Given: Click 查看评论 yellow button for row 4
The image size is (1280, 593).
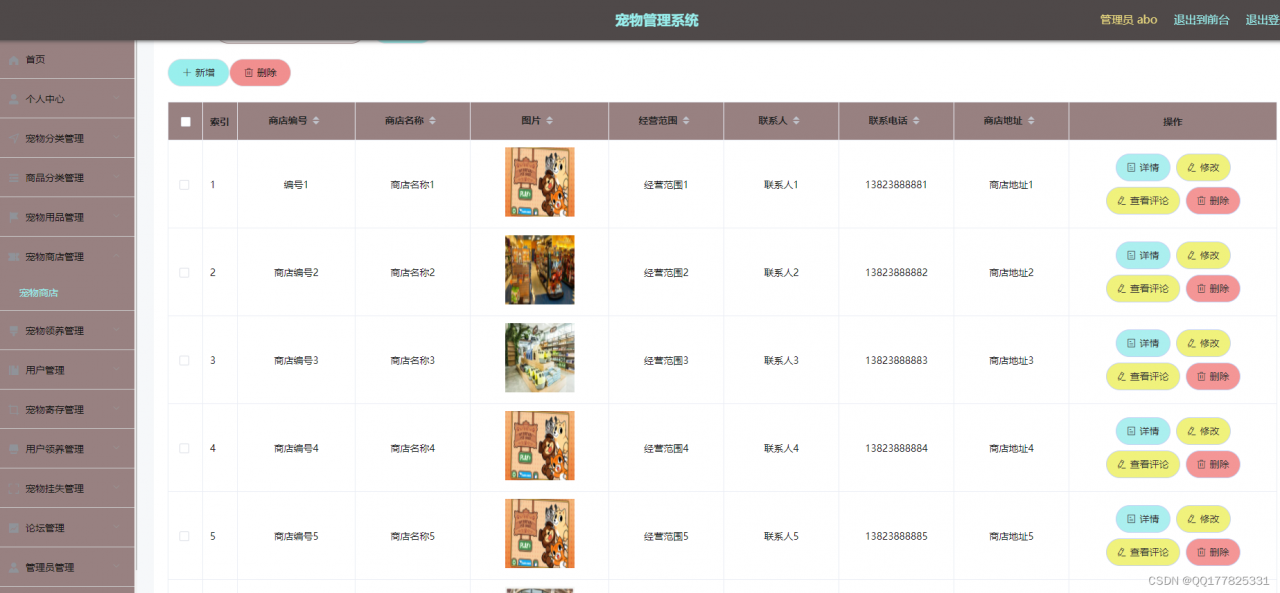Looking at the screenshot, I should click(x=1143, y=464).
